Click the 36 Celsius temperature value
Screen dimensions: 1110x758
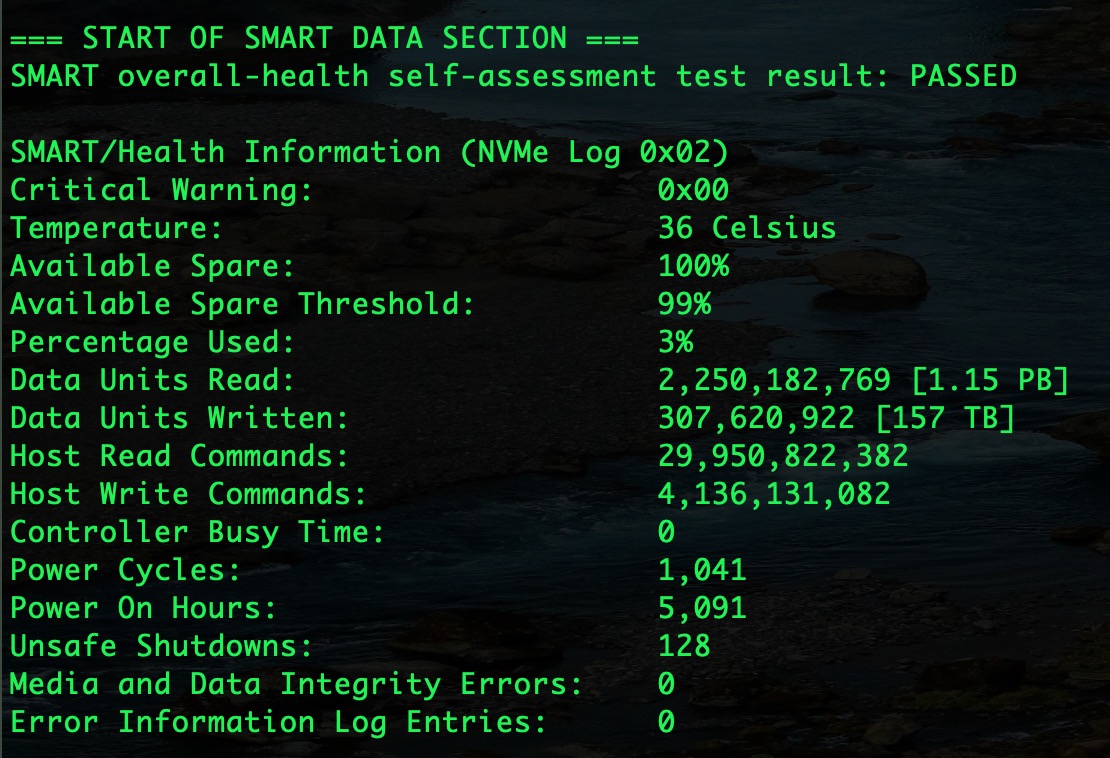point(746,228)
